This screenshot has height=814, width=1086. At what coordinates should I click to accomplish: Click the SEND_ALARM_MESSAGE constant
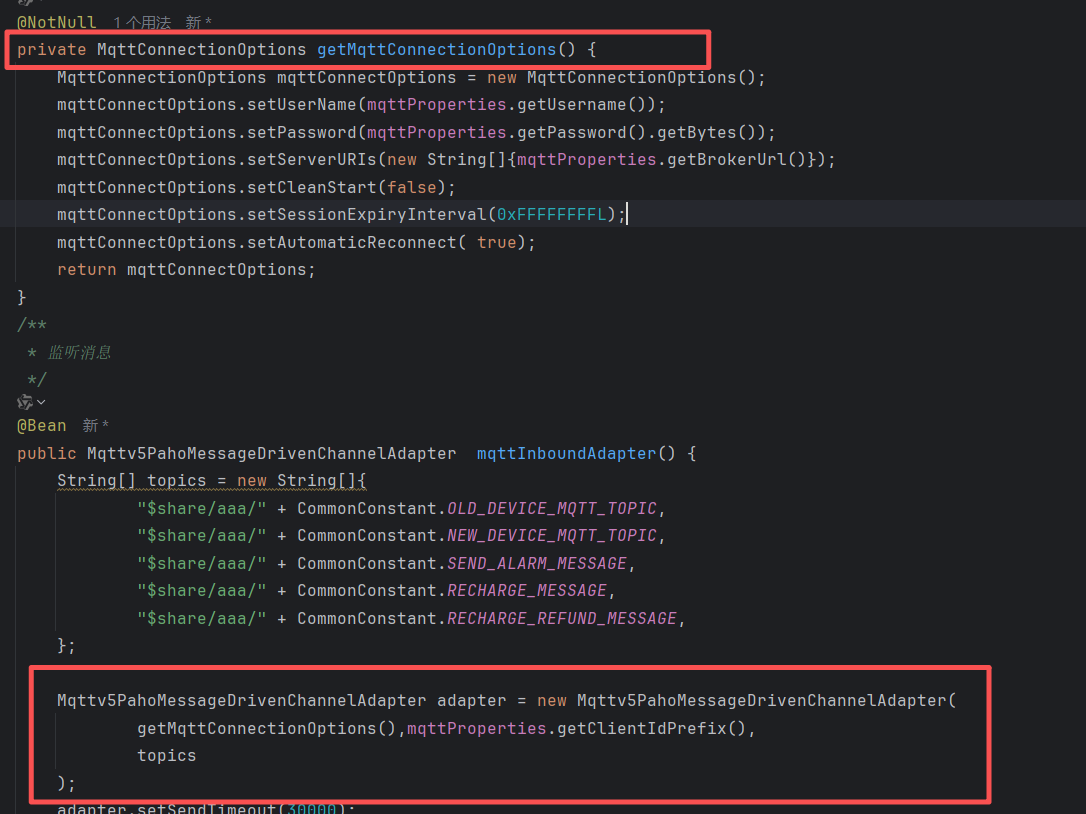(536, 563)
